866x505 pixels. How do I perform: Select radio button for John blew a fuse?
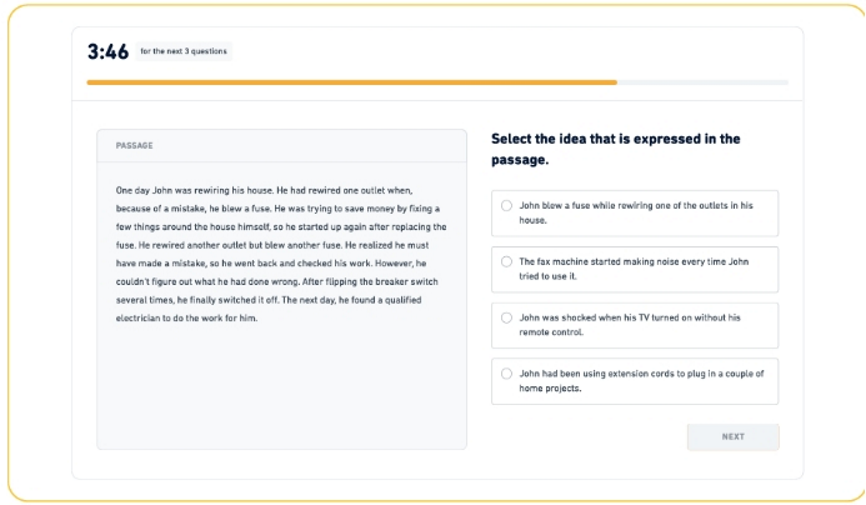pyautogui.click(x=506, y=205)
